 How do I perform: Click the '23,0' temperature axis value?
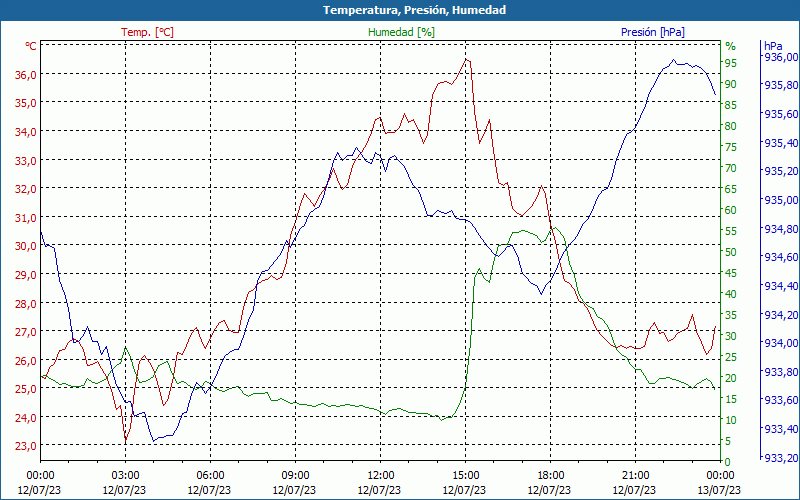pyautogui.click(x=27, y=446)
